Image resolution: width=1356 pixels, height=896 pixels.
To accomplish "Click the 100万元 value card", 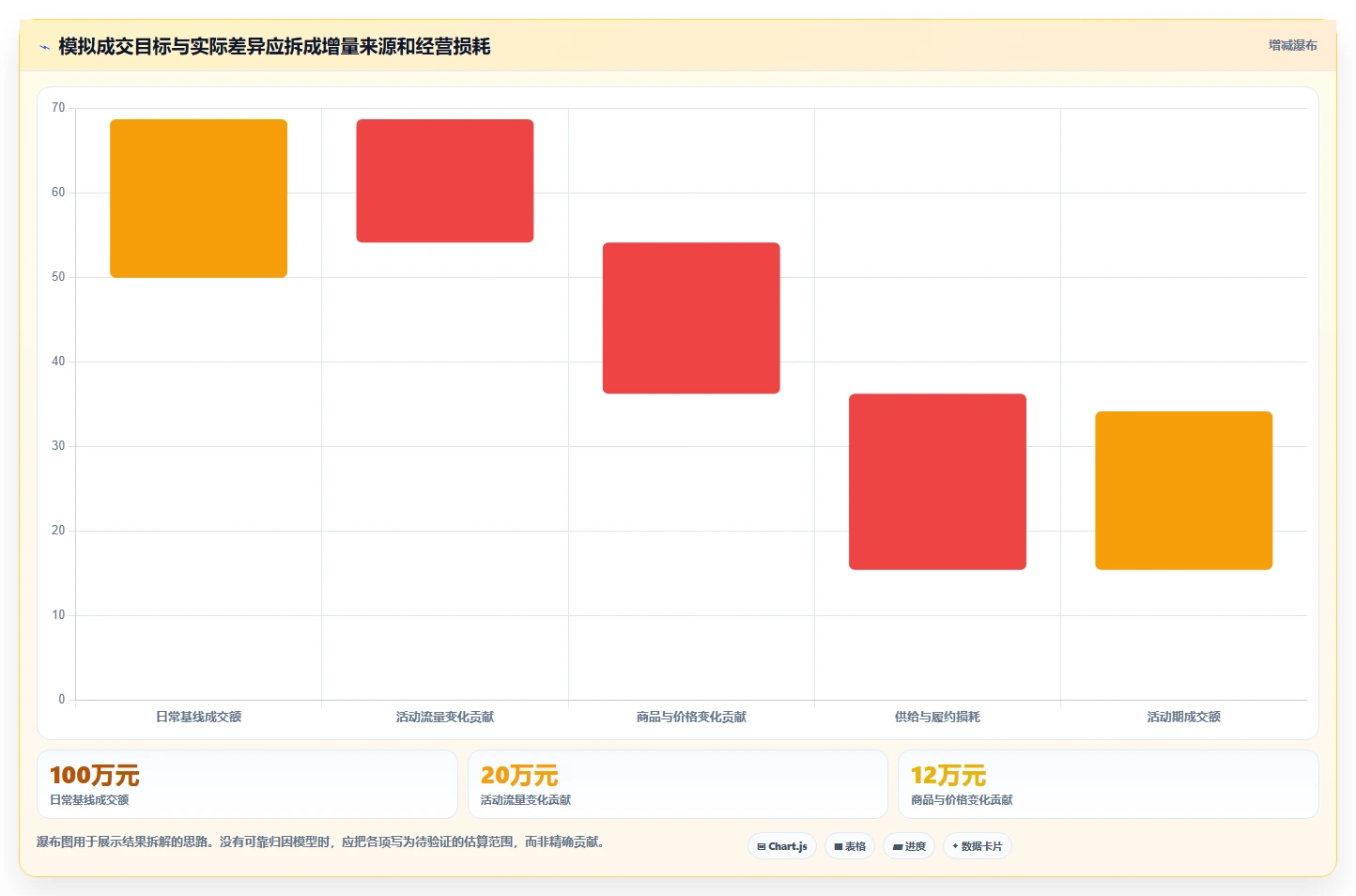I will 247,784.
